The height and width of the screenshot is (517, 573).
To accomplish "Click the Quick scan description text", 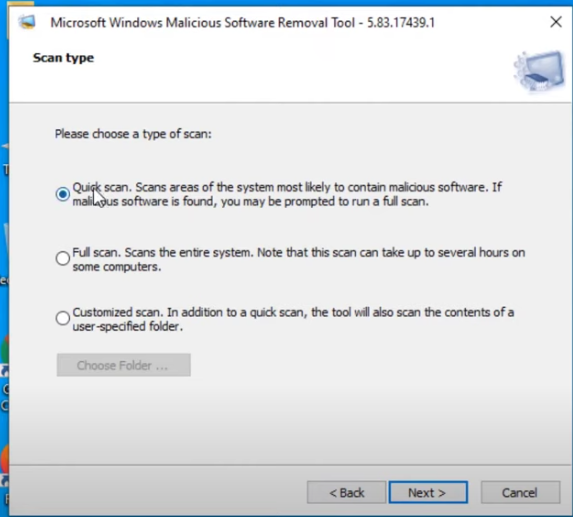I will [x=287, y=194].
